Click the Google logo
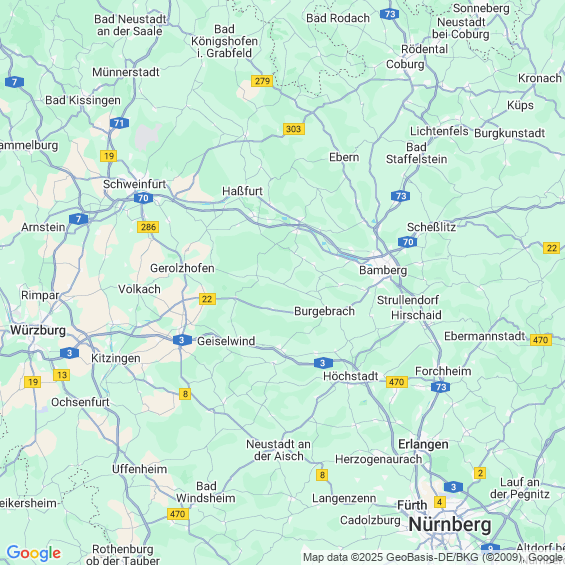The height and width of the screenshot is (565, 565). (34, 553)
